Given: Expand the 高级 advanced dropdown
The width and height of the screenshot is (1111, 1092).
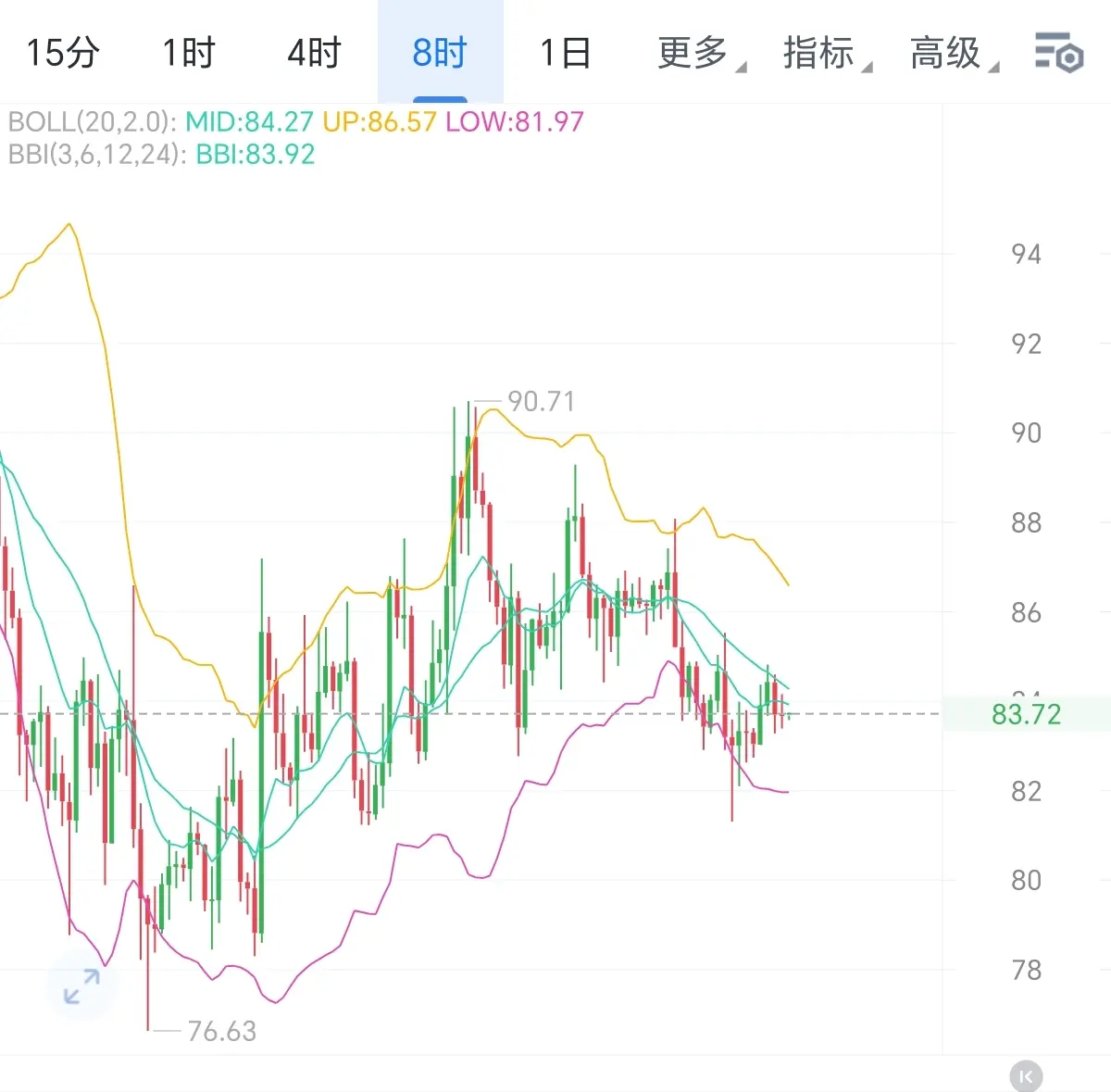Looking at the screenshot, I should 954,53.
